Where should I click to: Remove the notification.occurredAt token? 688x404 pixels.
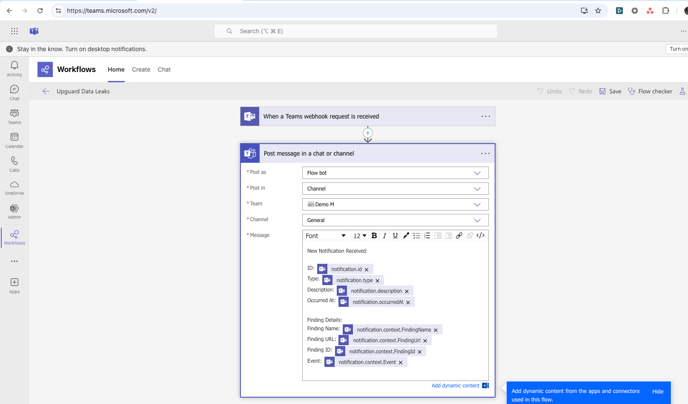click(x=408, y=302)
